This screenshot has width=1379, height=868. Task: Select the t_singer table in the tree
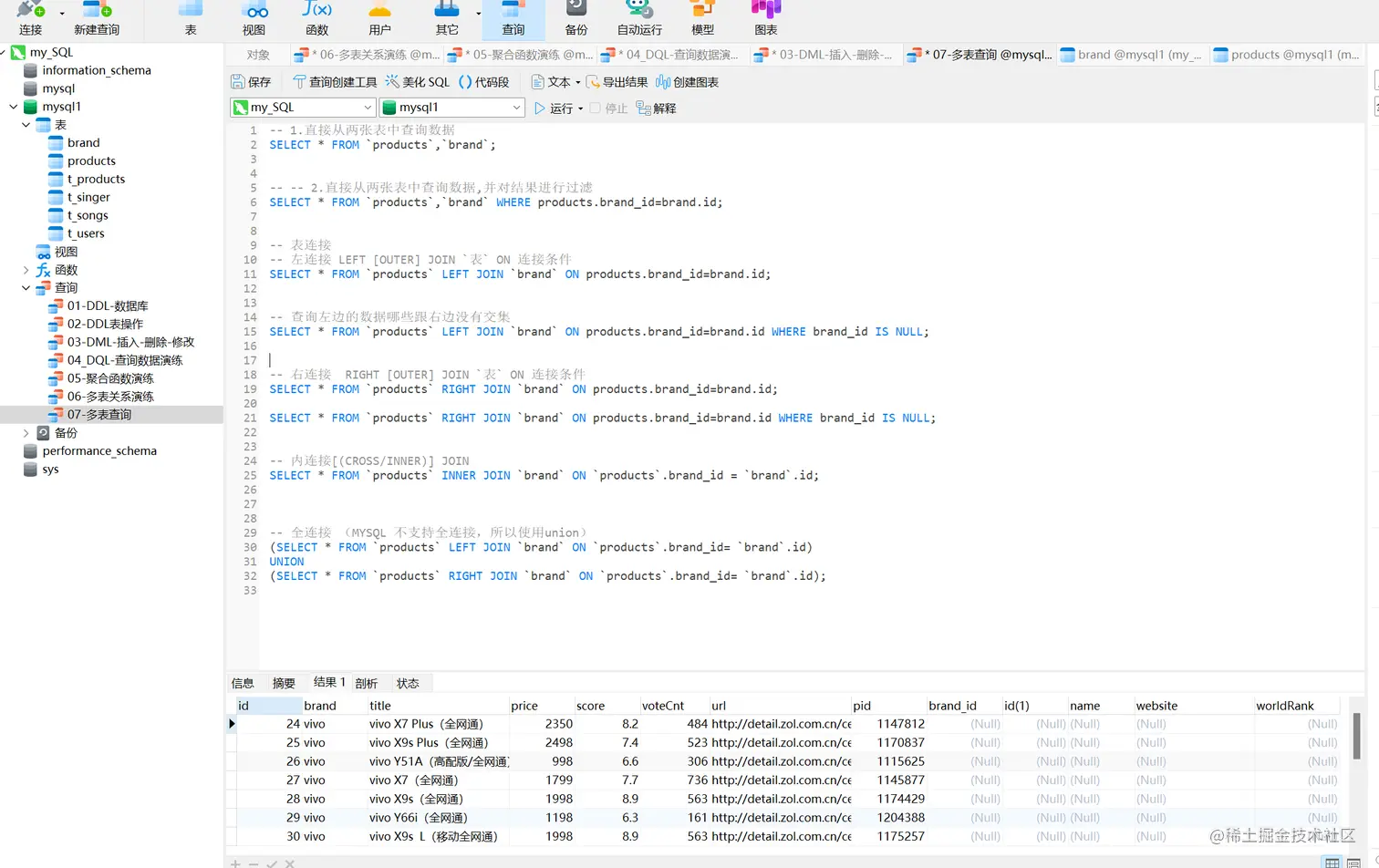tap(88, 197)
